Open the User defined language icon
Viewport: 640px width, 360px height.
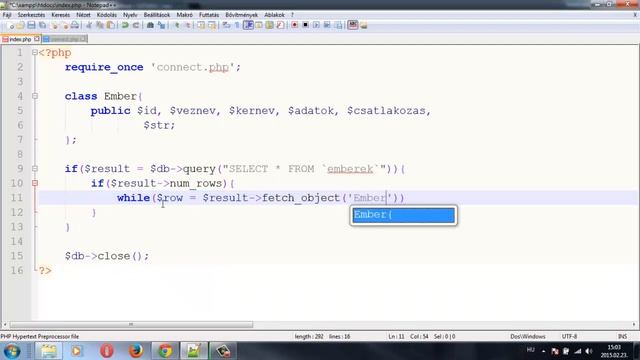(x=259, y=25)
